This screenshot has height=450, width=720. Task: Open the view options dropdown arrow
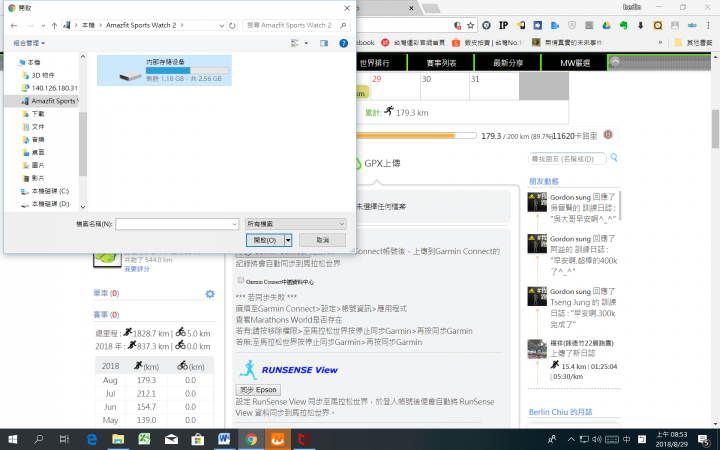point(306,43)
